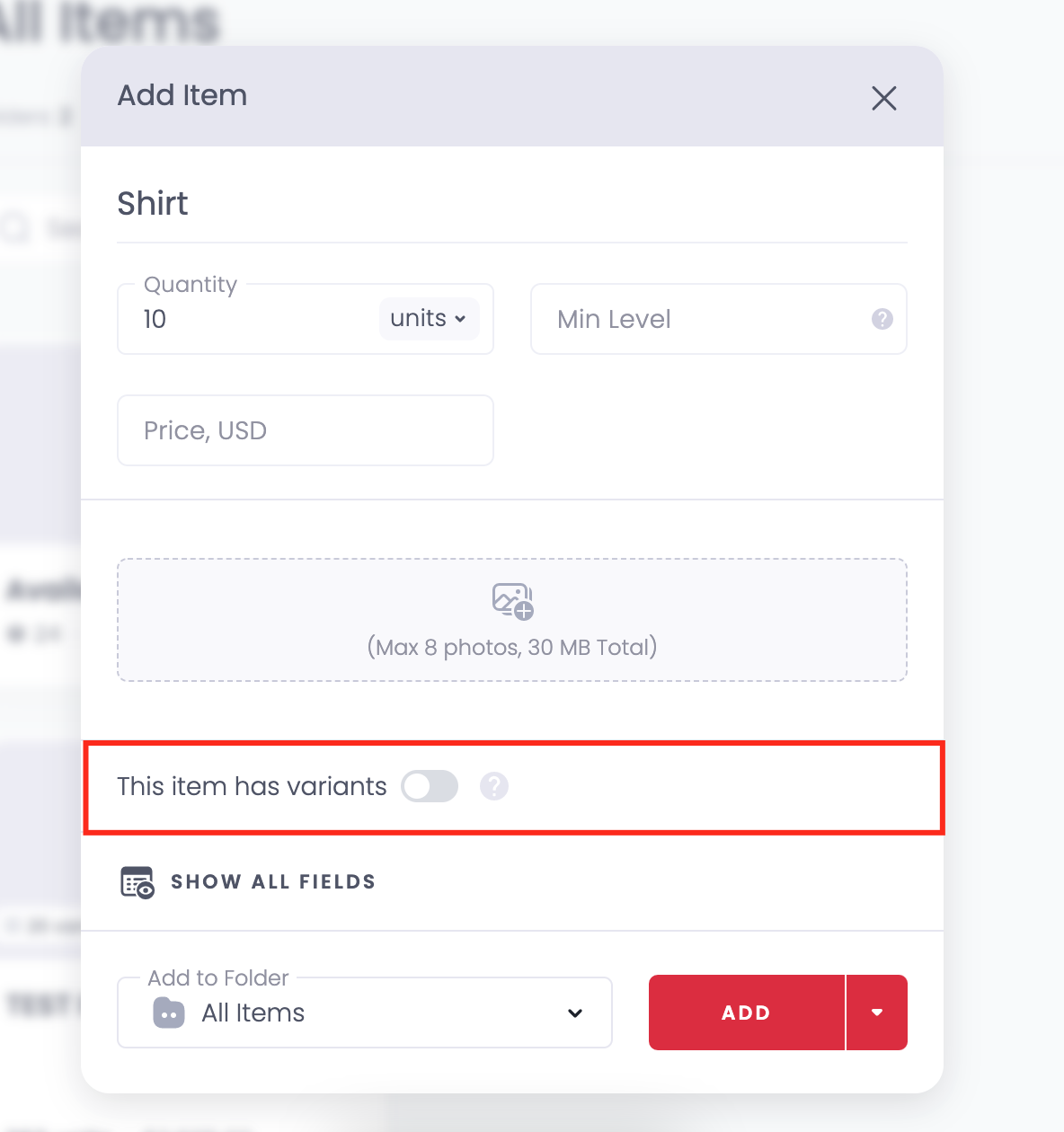Click the Price, USD input field
This screenshot has height=1132, width=1064.
(306, 430)
